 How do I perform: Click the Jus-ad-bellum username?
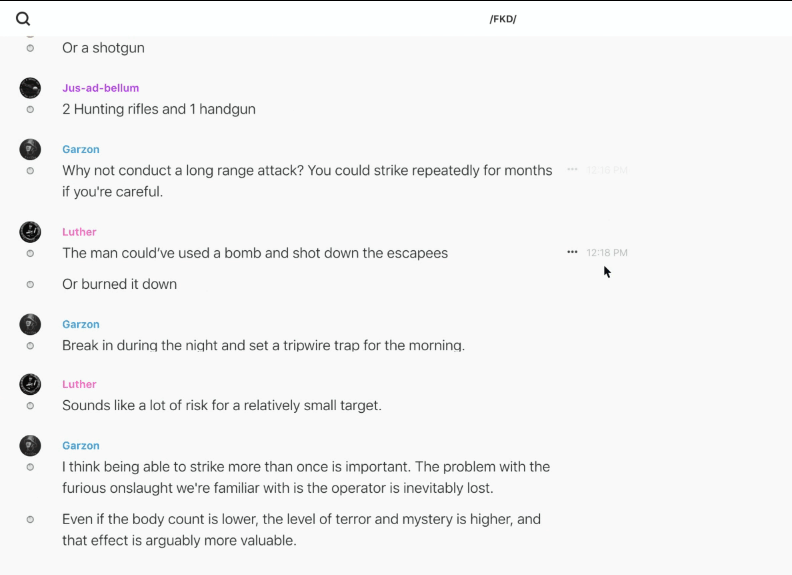[100, 88]
